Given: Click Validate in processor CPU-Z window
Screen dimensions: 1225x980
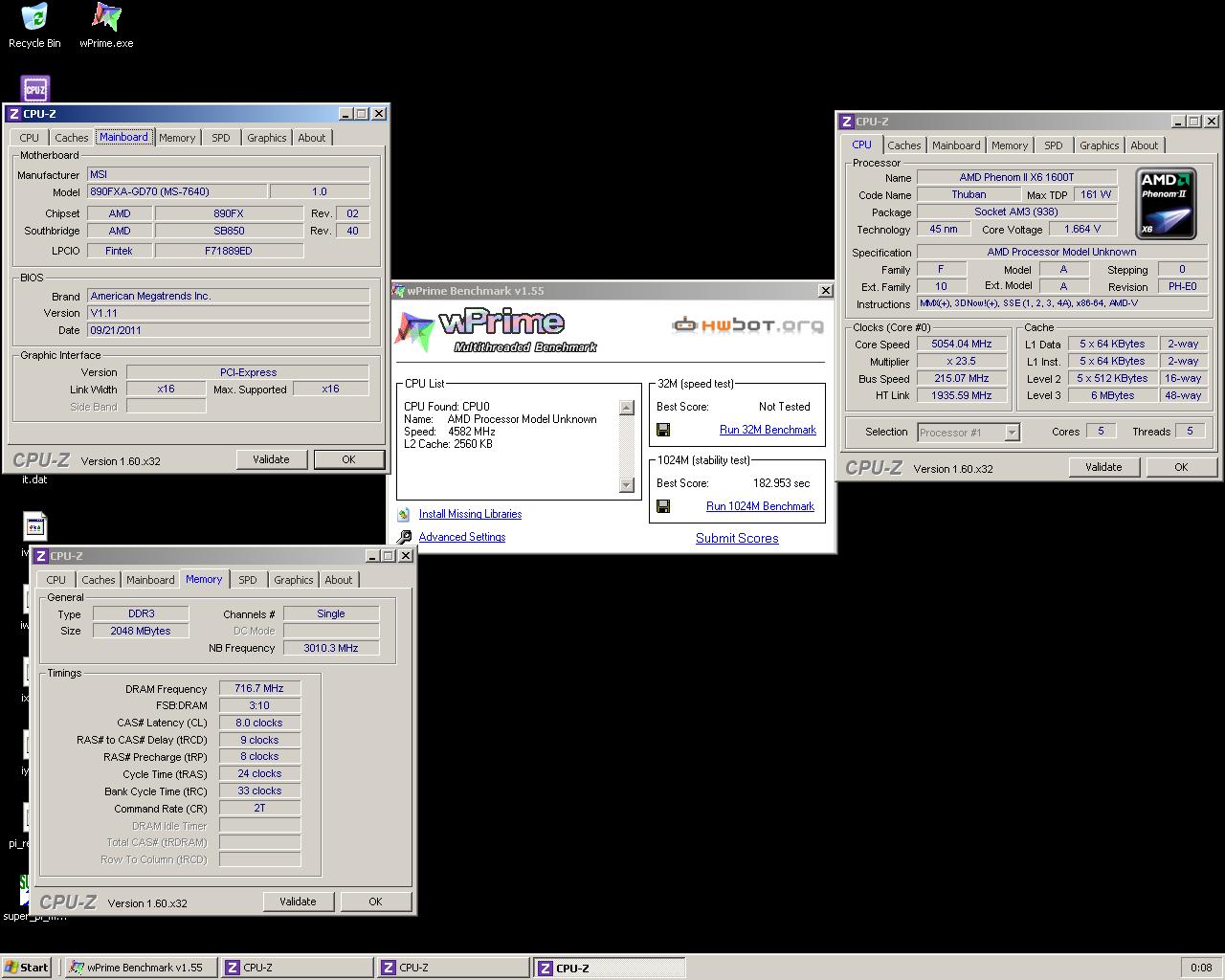Looking at the screenshot, I should click(x=1103, y=467).
